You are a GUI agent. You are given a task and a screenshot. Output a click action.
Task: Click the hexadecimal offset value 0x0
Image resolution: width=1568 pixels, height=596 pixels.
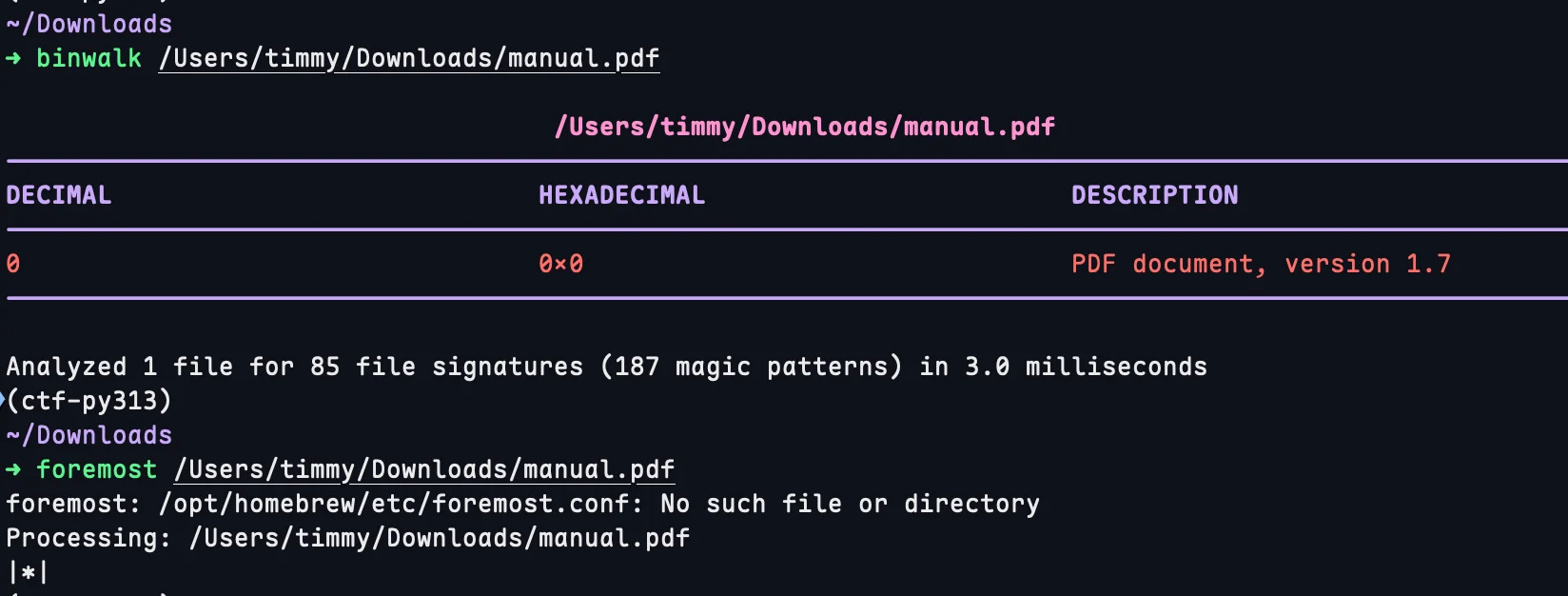click(560, 265)
